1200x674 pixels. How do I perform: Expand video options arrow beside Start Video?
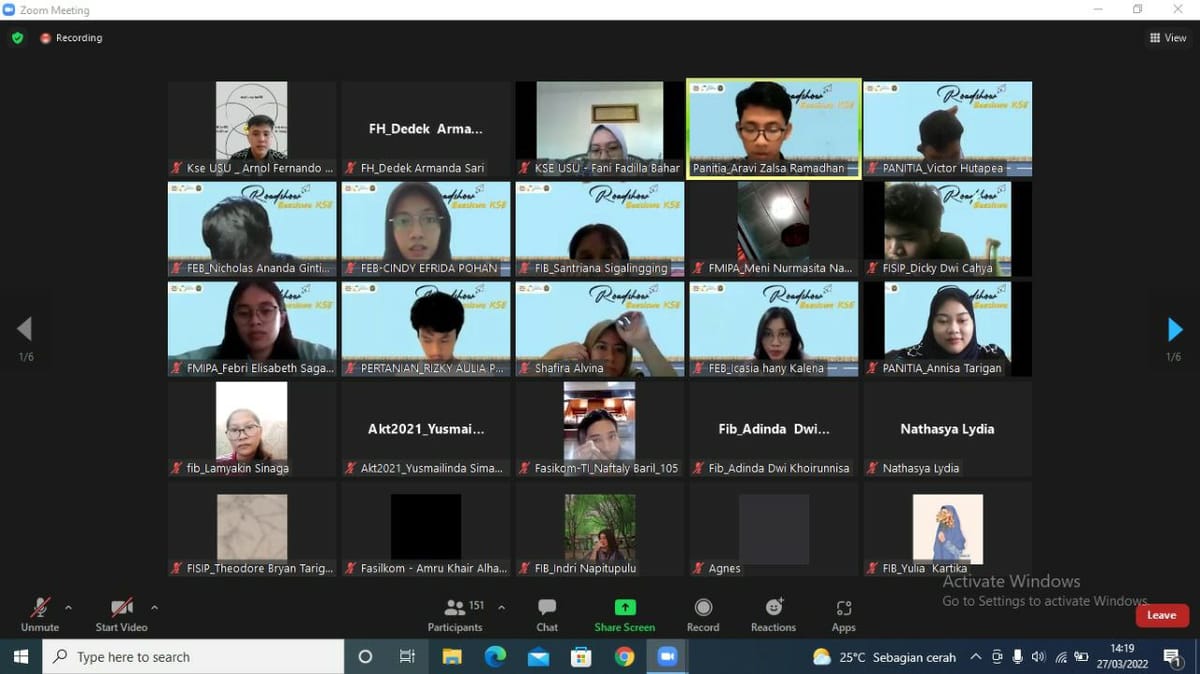[x=154, y=607]
